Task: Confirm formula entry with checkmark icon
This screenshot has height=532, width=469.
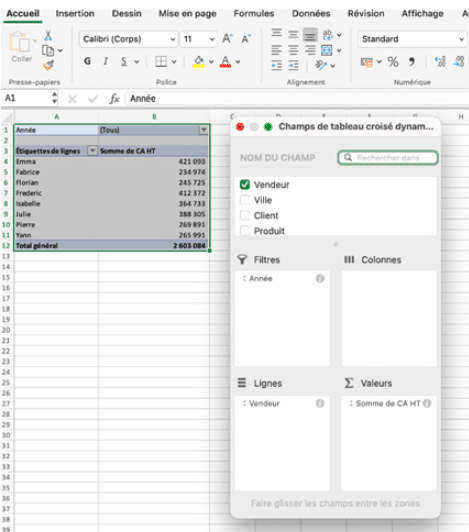Action: click(93, 99)
